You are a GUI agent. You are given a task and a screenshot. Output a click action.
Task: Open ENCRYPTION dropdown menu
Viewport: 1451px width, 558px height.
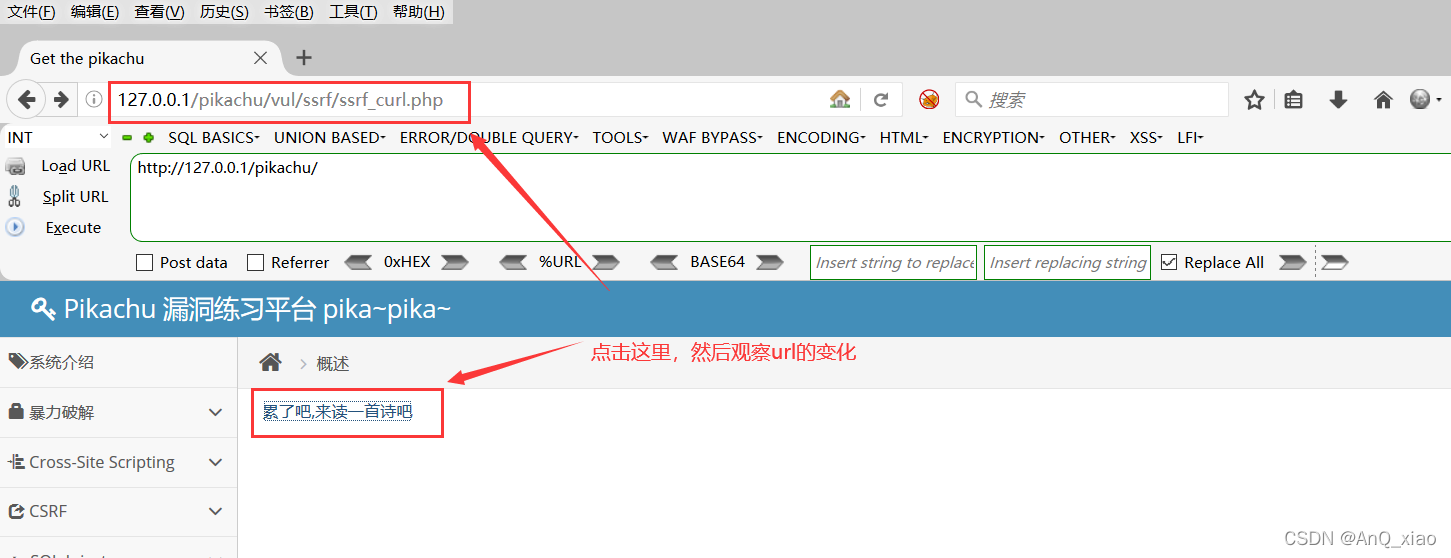point(993,137)
